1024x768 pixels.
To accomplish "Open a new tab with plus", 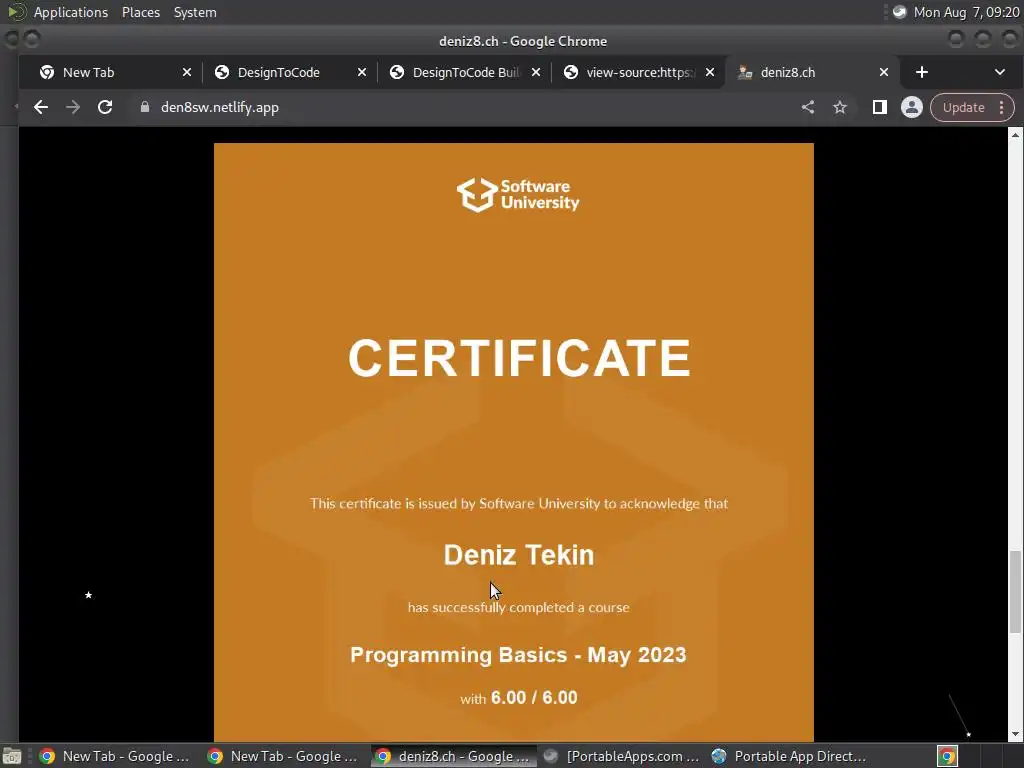I will pos(921,72).
